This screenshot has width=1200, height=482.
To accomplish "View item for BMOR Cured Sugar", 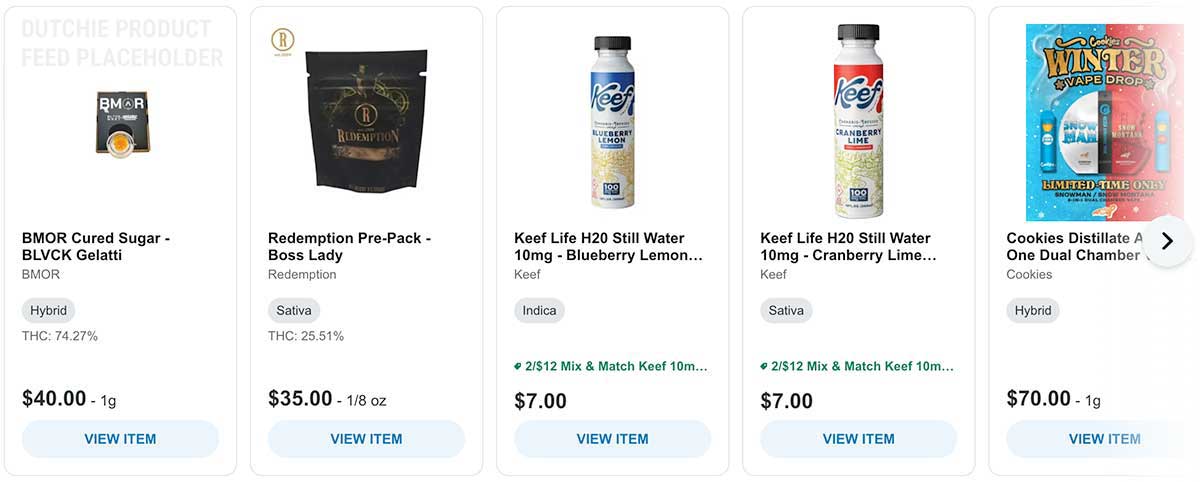I will tap(120, 439).
